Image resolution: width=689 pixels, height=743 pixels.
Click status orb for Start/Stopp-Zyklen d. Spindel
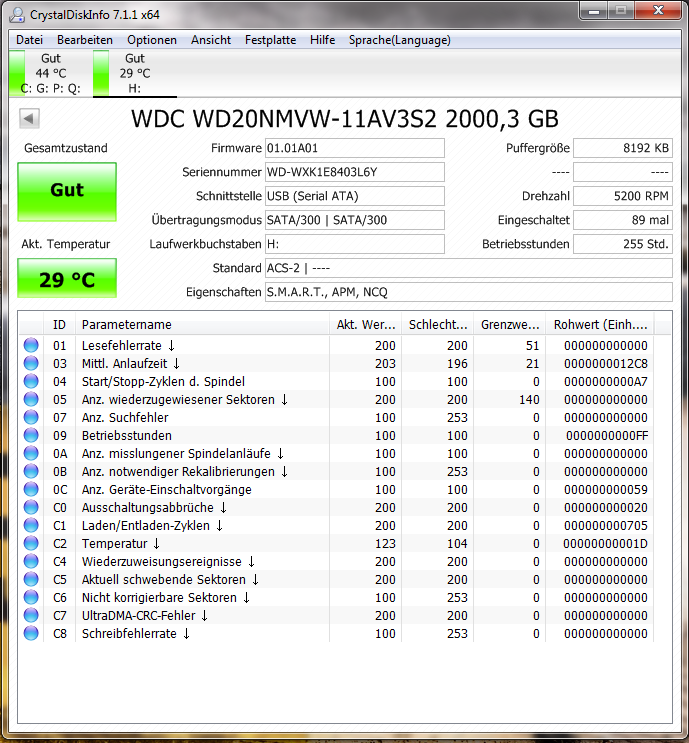pos(31,381)
